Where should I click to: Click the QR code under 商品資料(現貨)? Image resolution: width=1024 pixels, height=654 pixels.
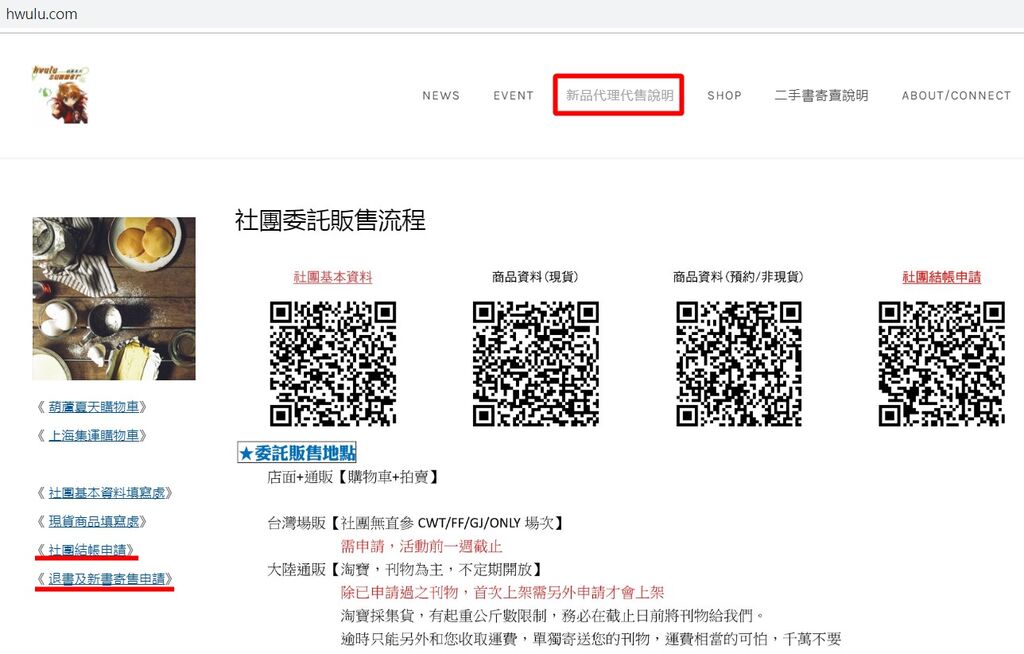click(x=536, y=364)
